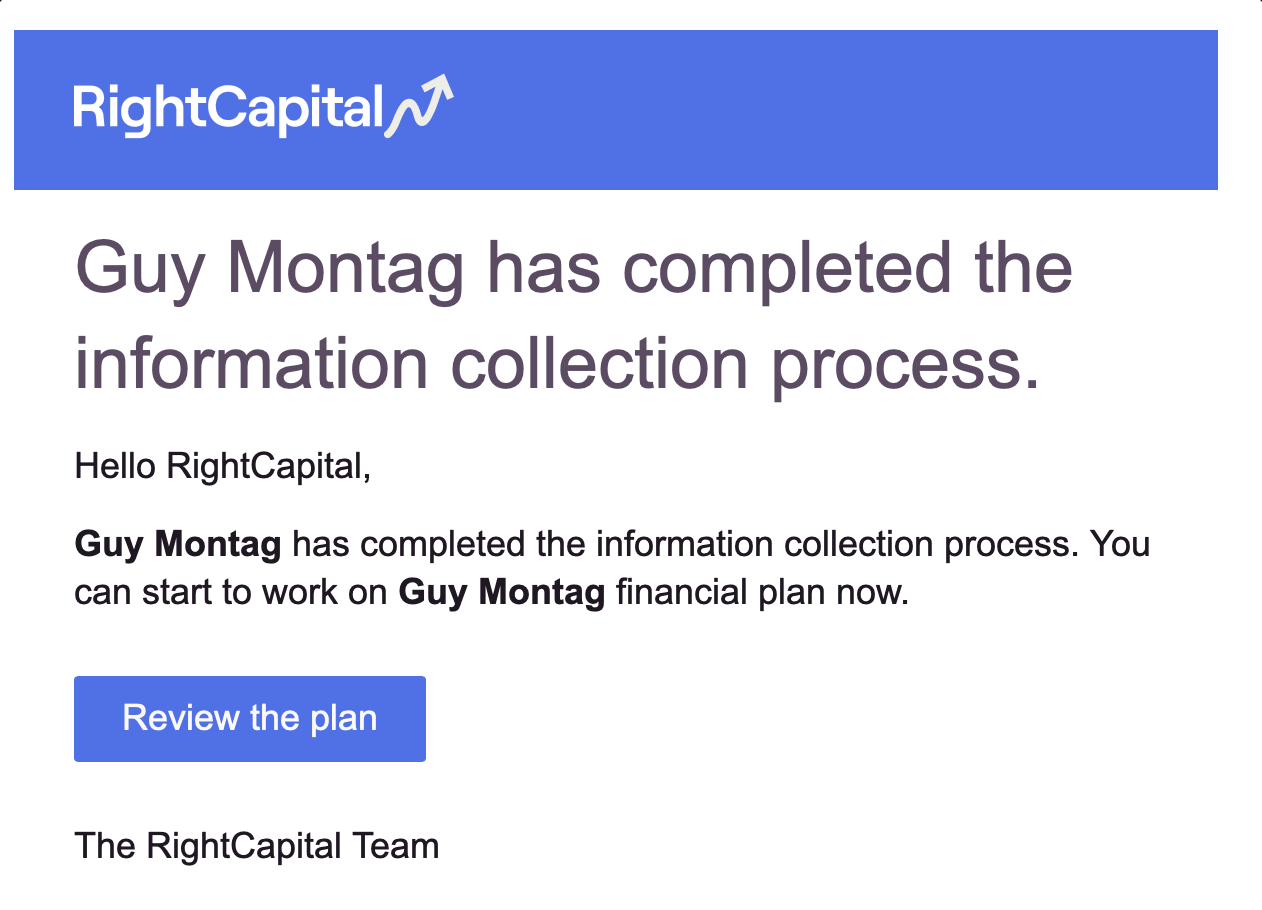Click the blue header banner background

pos(800,110)
